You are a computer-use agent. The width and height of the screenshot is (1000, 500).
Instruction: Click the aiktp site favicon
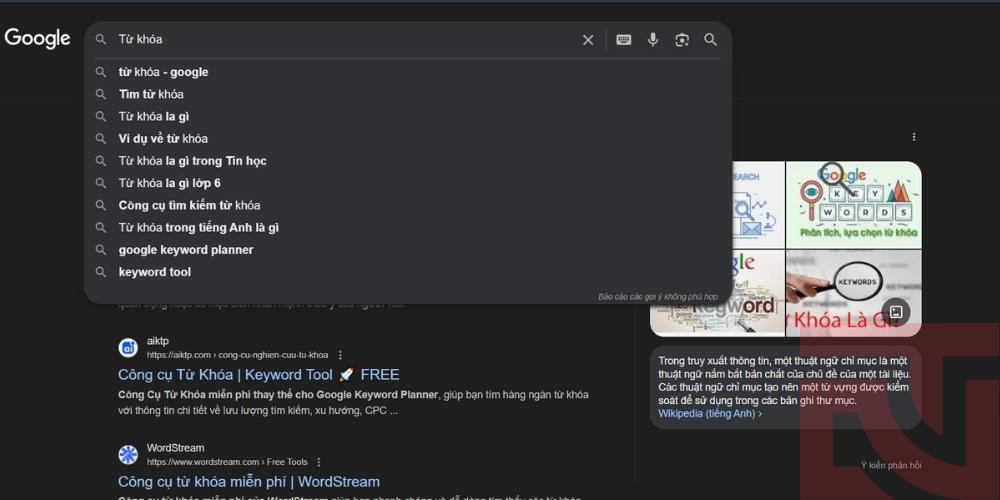(128, 348)
